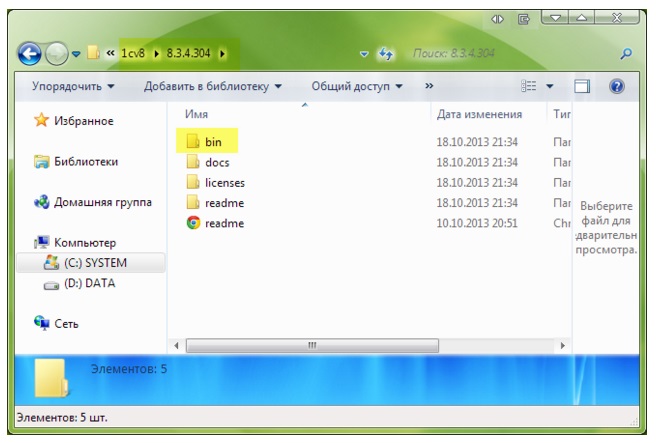This screenshot has height=443, width=656.
Task: Expand hidden path chevrons before 1cv8
Action: click(110, 53)
